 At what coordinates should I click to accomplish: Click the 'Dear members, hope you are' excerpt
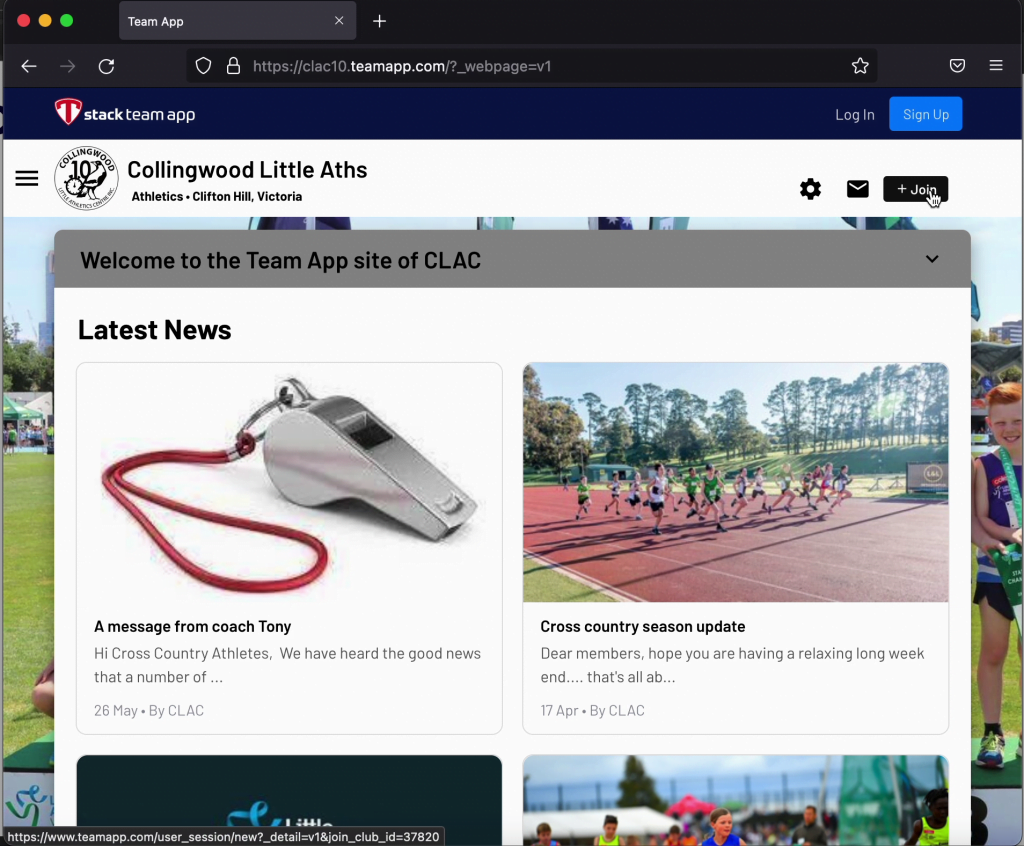(x=732, y=665)
